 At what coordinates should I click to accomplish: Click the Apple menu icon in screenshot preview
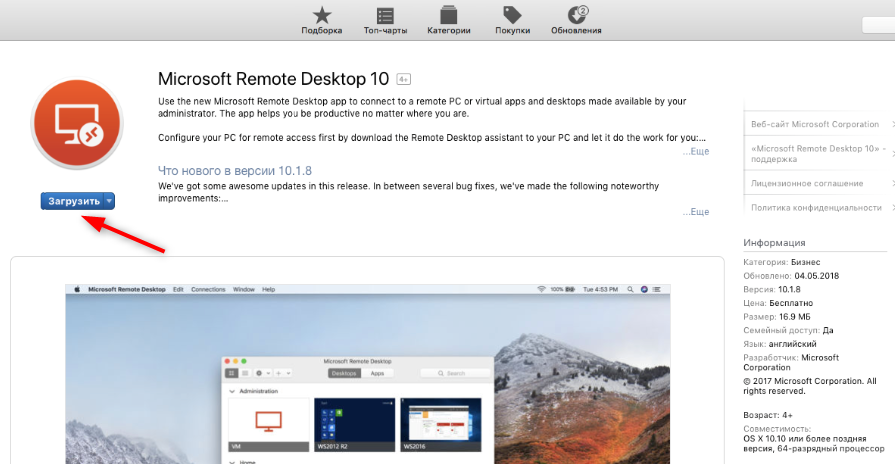click(76, 289)
